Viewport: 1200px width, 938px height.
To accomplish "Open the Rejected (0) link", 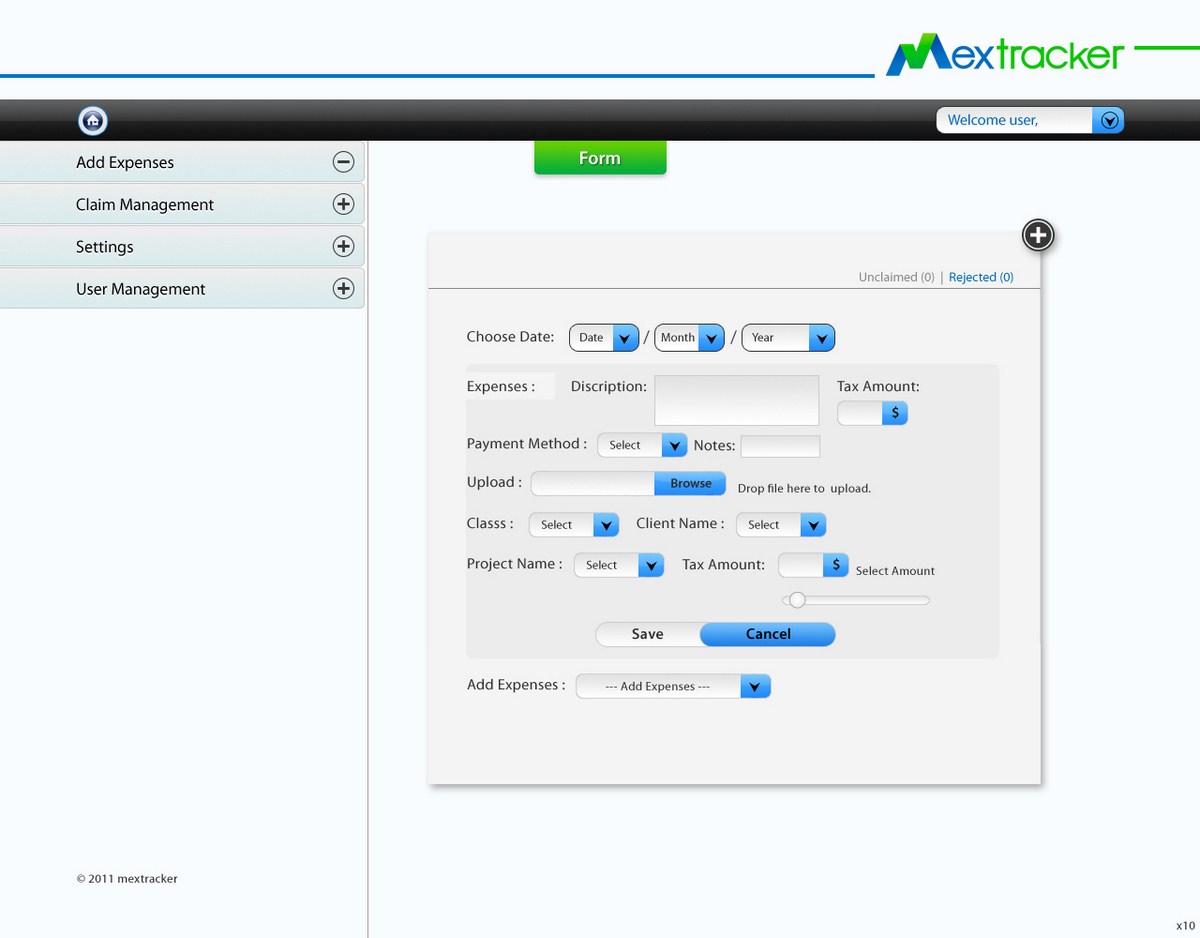I will 980,277.
